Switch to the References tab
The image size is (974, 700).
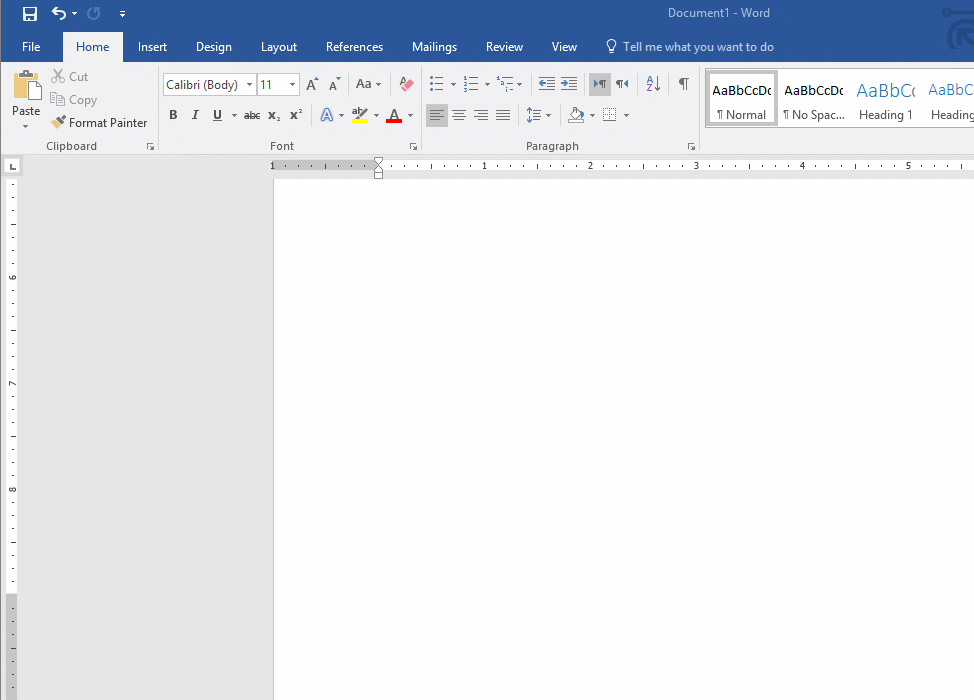coord(354,47)
